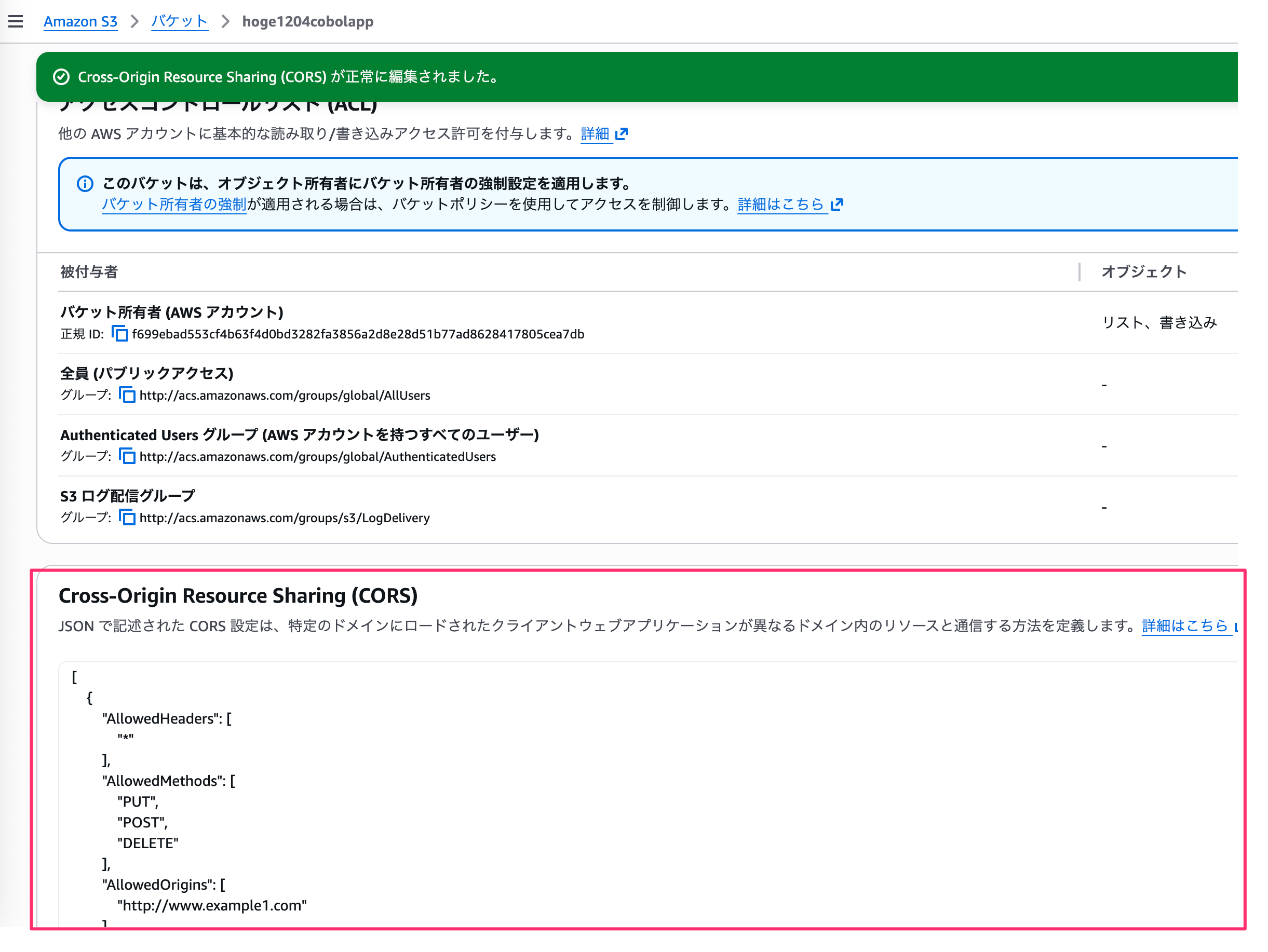This screenshot has height=952, width=1268.
Task: Copy the bucket owner canonical ID
Action: (x=119, y=334)
